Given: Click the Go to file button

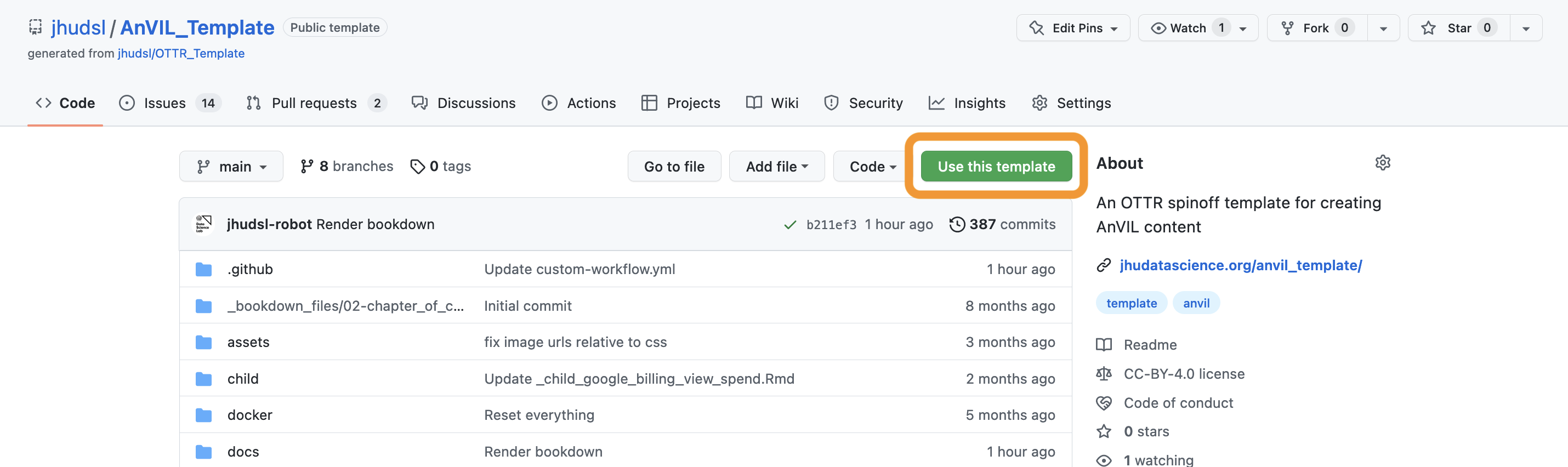Looking at the screenshot, I should click(674, 166).
